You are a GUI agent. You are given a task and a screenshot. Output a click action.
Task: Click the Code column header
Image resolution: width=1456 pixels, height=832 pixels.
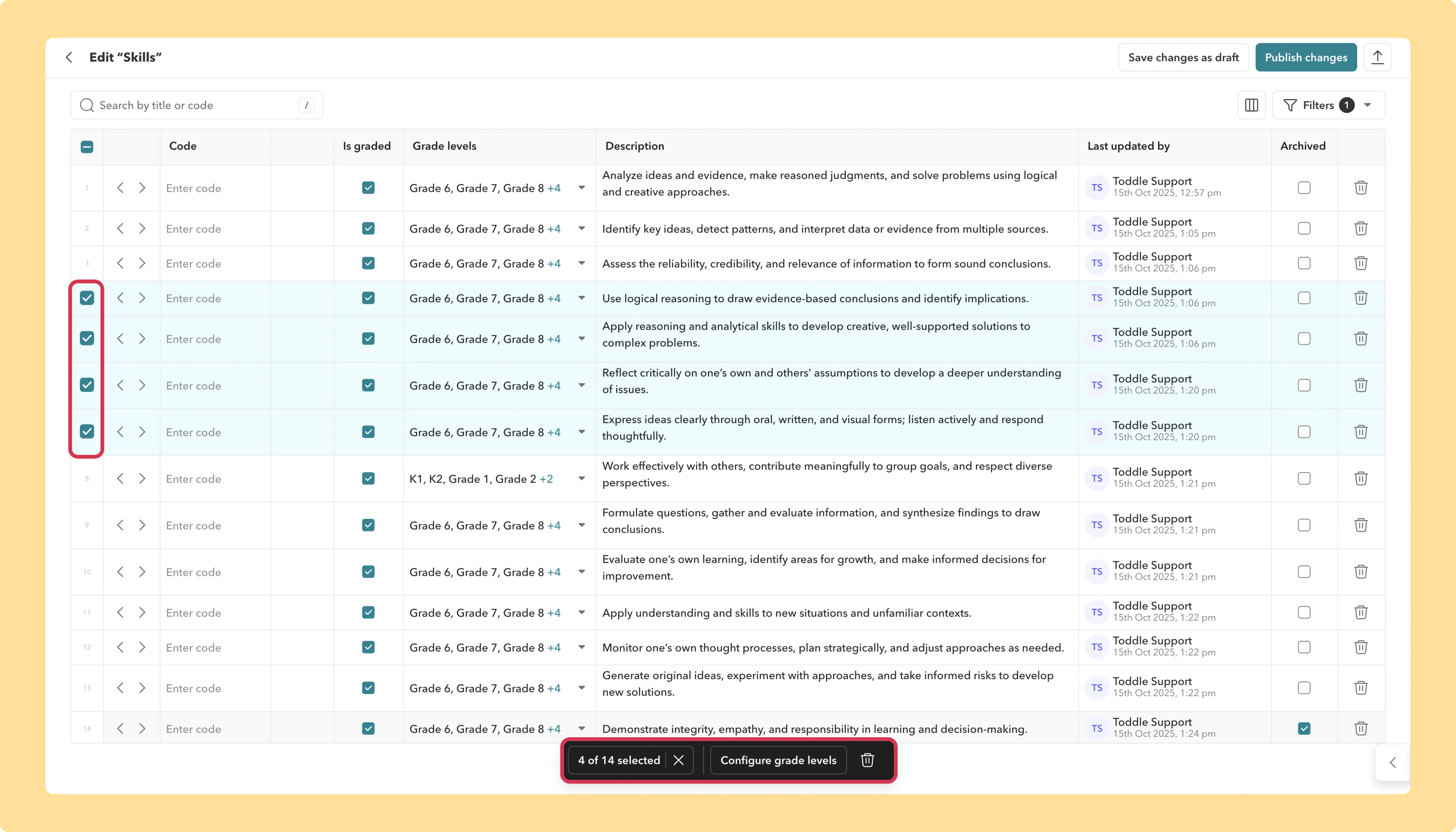[183, 146]
